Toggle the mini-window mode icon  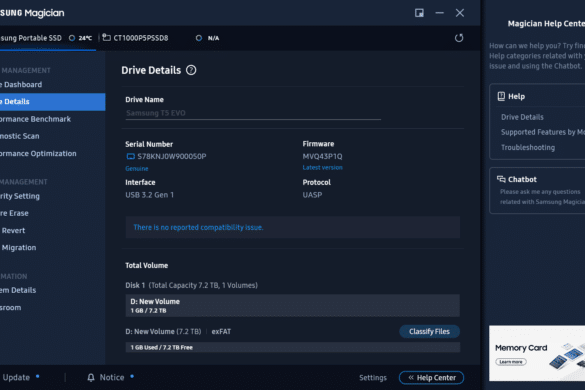(419, 13)
